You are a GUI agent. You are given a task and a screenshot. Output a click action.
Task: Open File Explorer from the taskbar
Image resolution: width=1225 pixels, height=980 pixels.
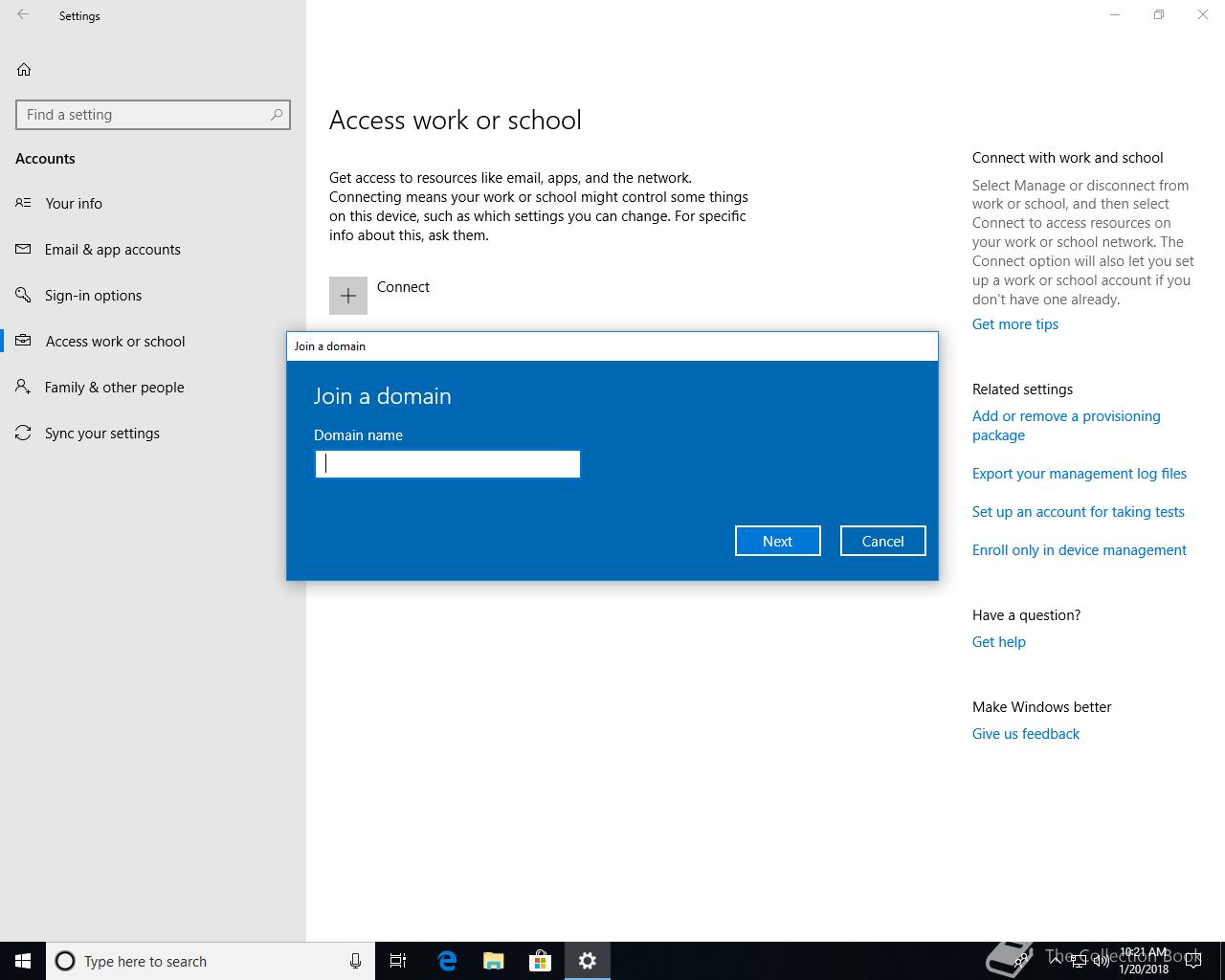(x=494, y=961)
